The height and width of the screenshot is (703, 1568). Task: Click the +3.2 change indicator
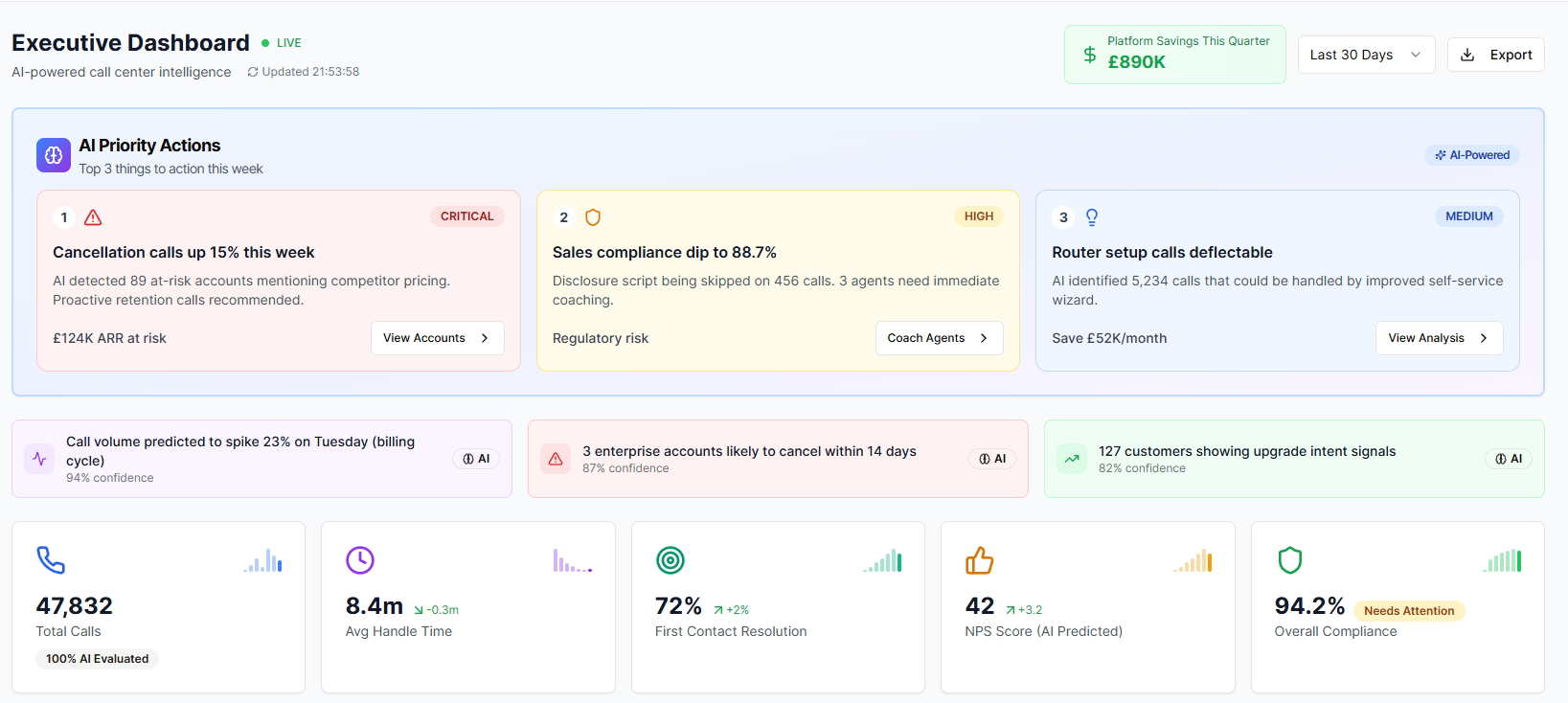pos(1024,610)
